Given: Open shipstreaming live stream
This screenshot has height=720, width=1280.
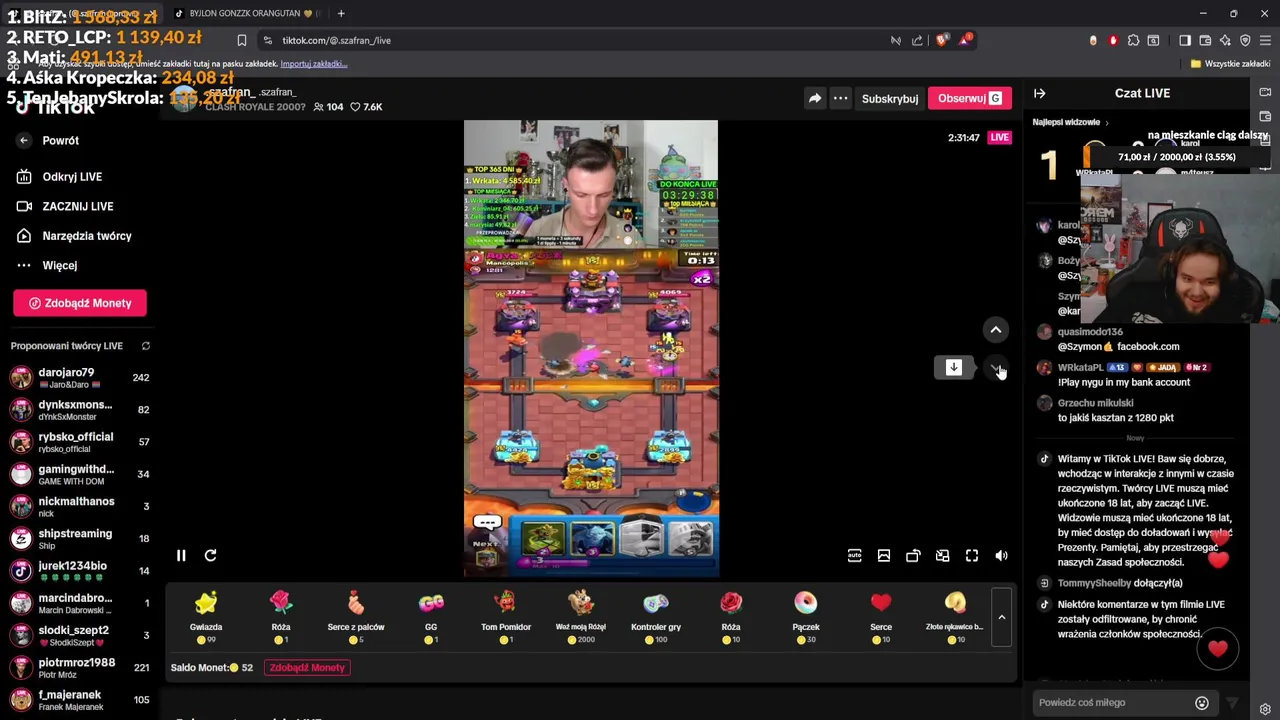Looking at the screenshot, I should click(x=80, y=538).
